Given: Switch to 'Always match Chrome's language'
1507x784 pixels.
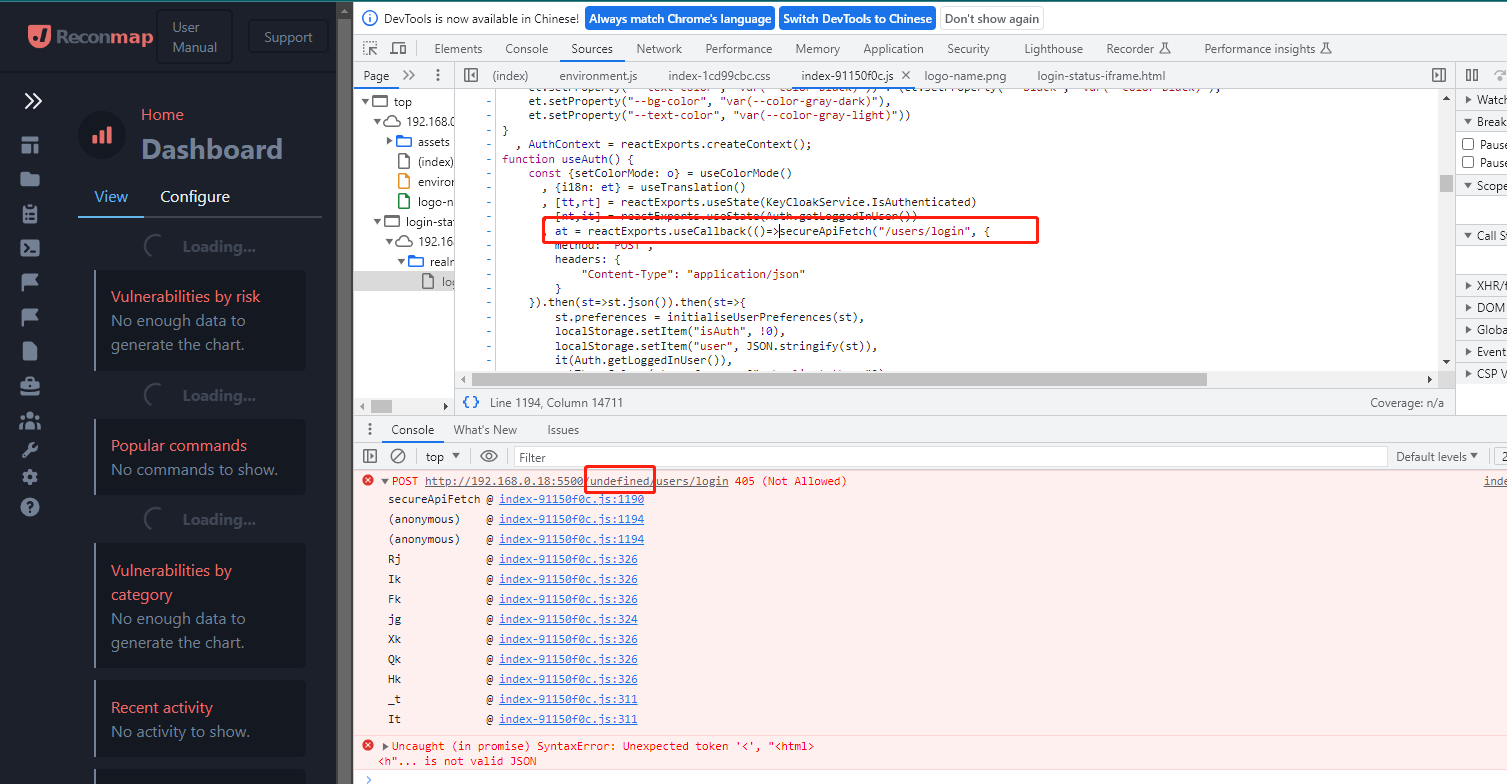Looking at the screenshot, I should pyautogui.click(x=680, y=17).
